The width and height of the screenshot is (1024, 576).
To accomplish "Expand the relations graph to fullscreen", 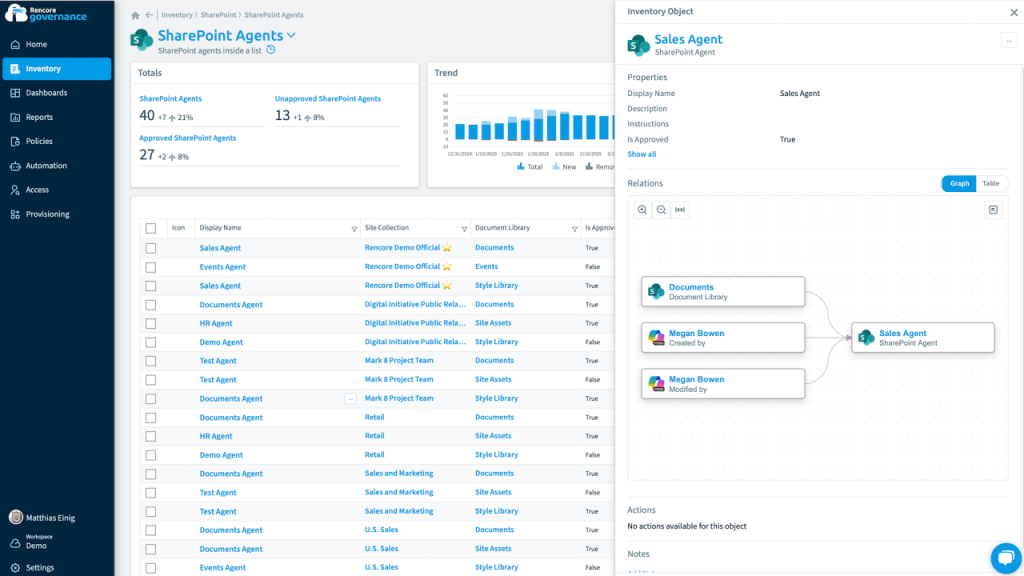I will click(992, 210).
